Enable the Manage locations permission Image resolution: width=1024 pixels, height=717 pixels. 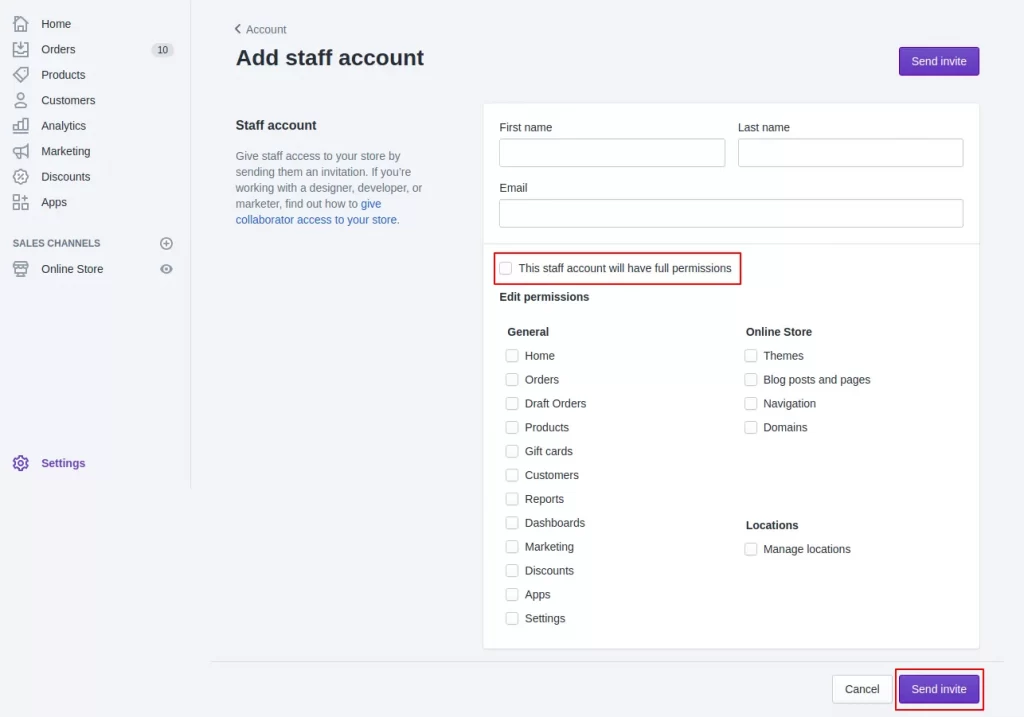click(751, 548)
